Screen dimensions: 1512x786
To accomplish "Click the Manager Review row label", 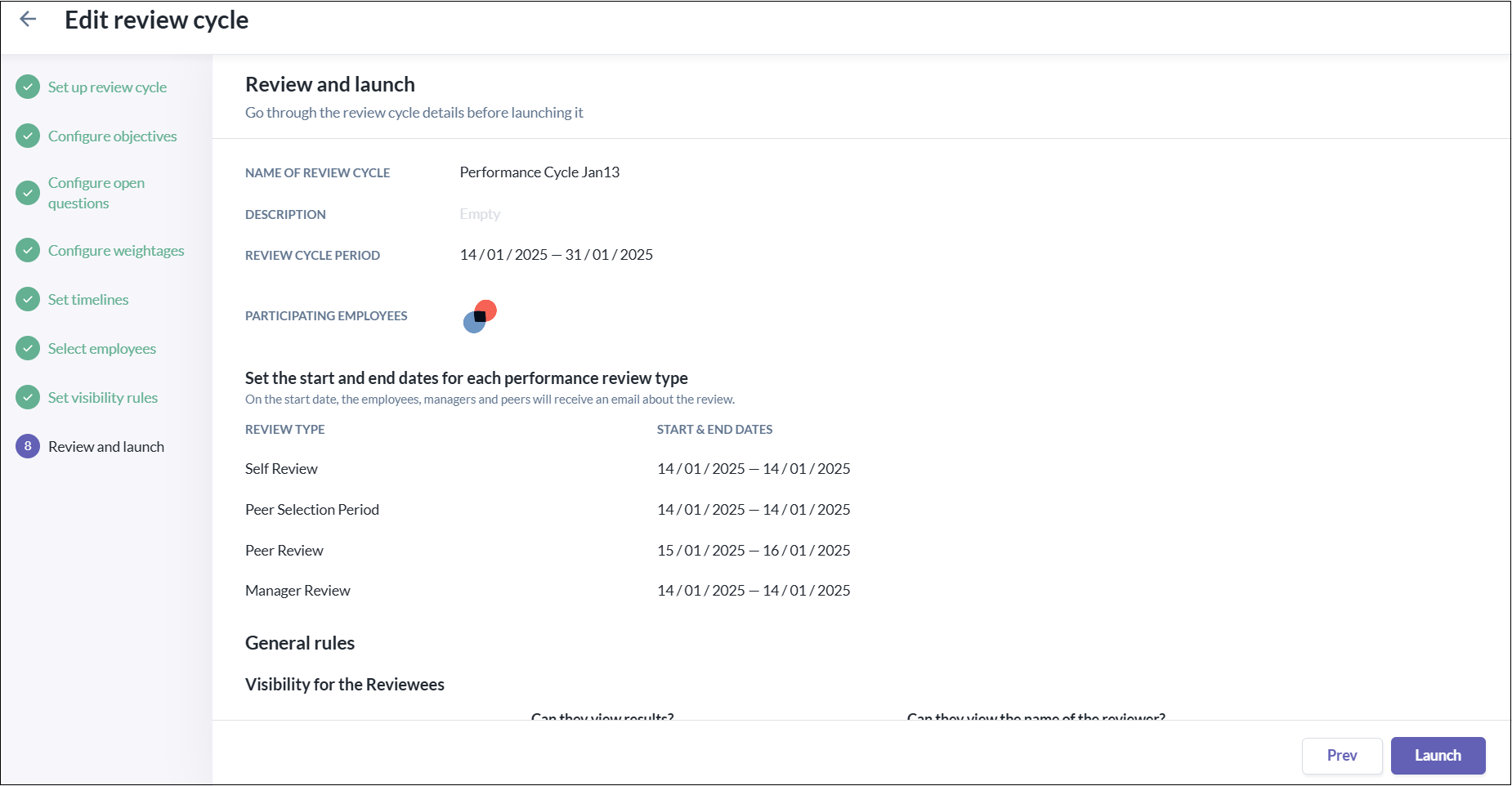I will tap(297, 591).
